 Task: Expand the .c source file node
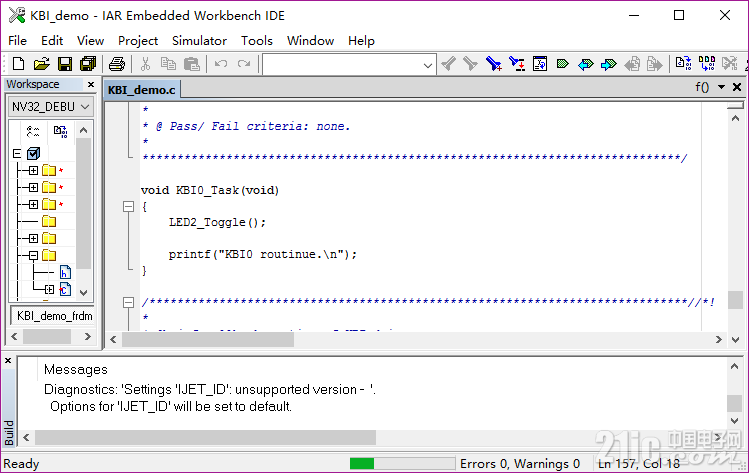[x=49, y=289]
